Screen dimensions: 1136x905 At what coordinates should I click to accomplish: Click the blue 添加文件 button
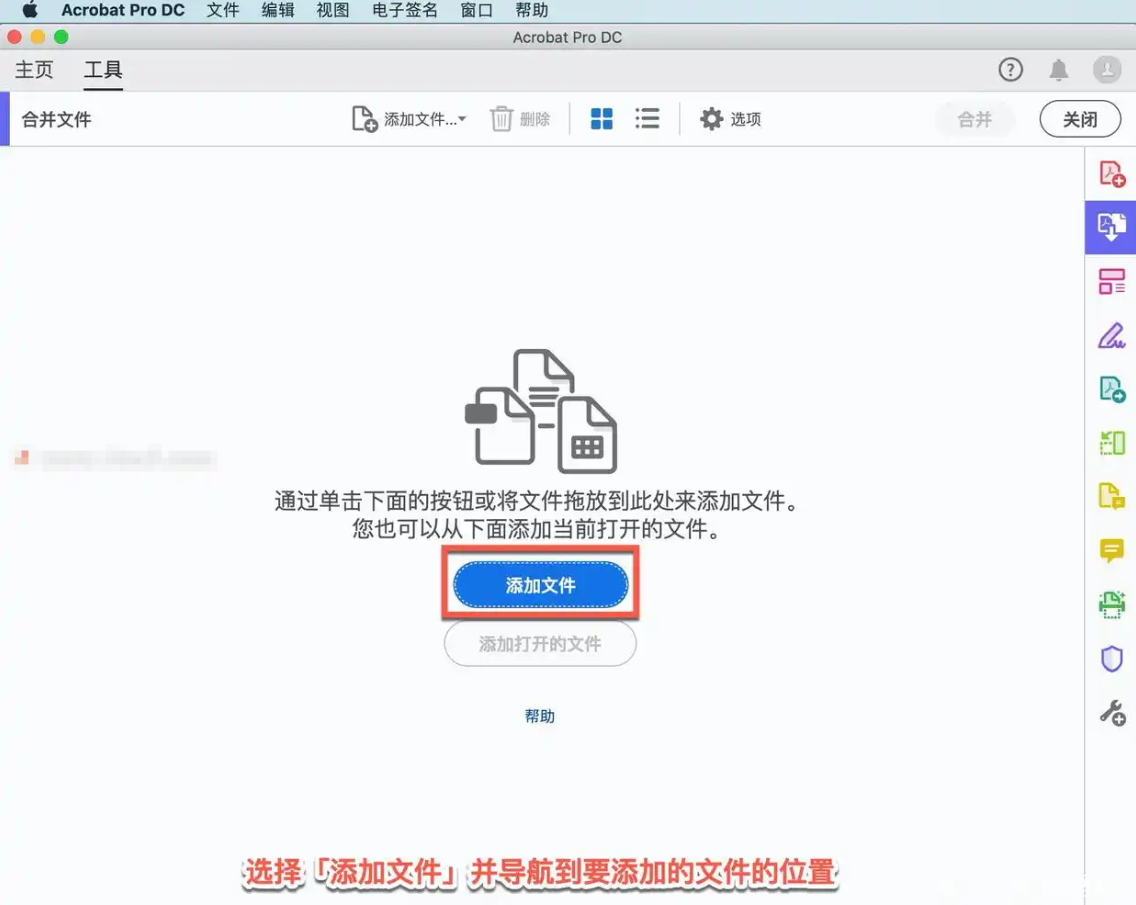coord(540,585)
